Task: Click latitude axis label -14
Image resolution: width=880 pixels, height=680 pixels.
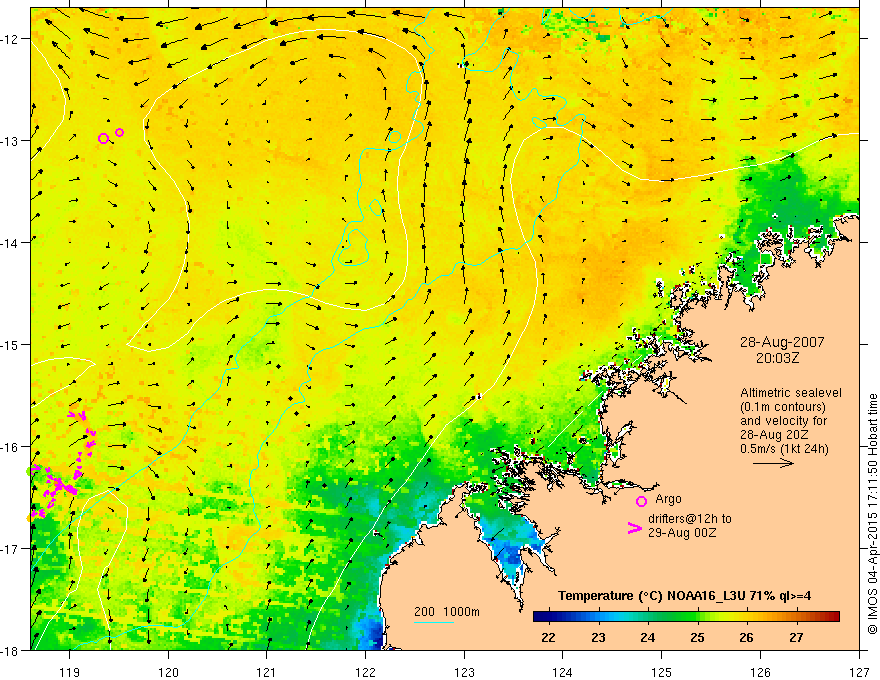Action: (11, 243)
